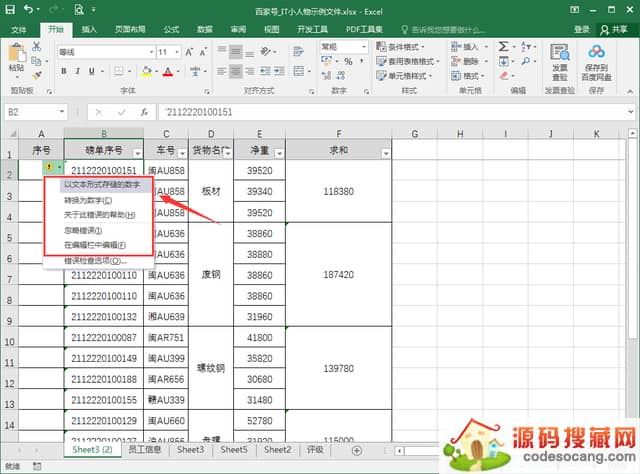Image resolution: width=640 pixels, height=474 pixels.
Task: Select 在编辑栏中编辑 menu option
Action: coord(95,244)
